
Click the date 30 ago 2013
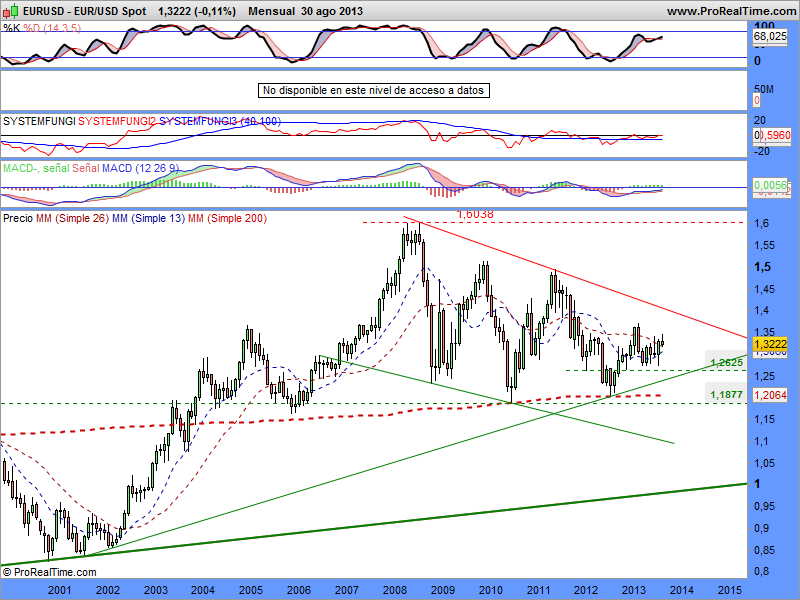tap(332, 11)
